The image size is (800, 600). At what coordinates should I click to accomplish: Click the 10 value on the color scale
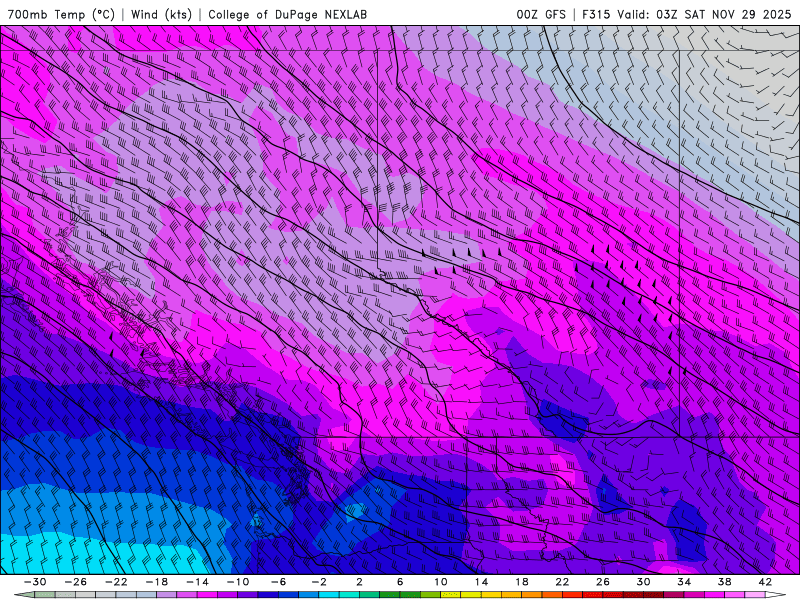[440, 582]
